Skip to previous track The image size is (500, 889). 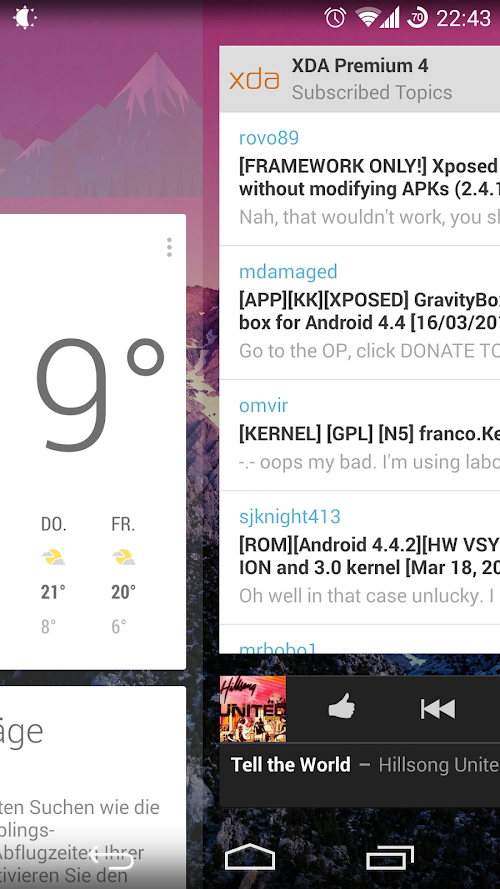[x=438, y=709]
